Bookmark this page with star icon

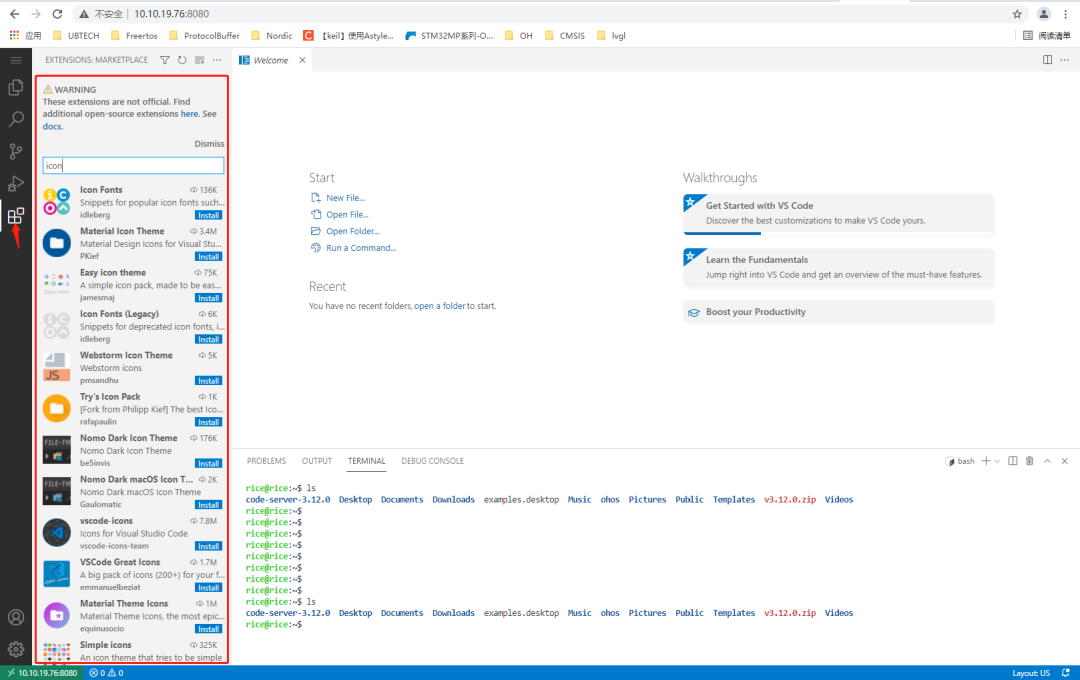(x=1017, y=14)
